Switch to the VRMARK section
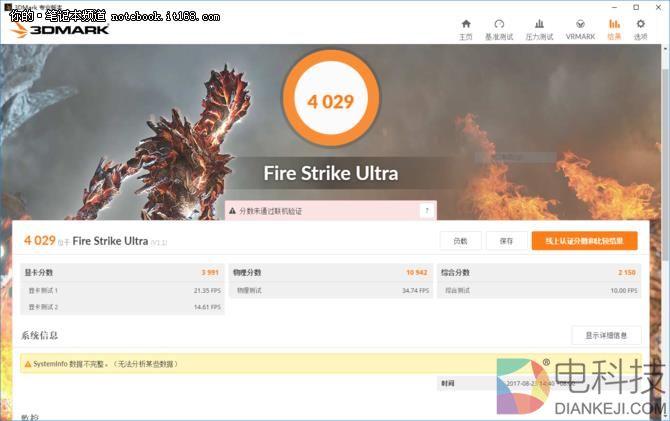This screenshot has width=670, height=421. (580, 29)
